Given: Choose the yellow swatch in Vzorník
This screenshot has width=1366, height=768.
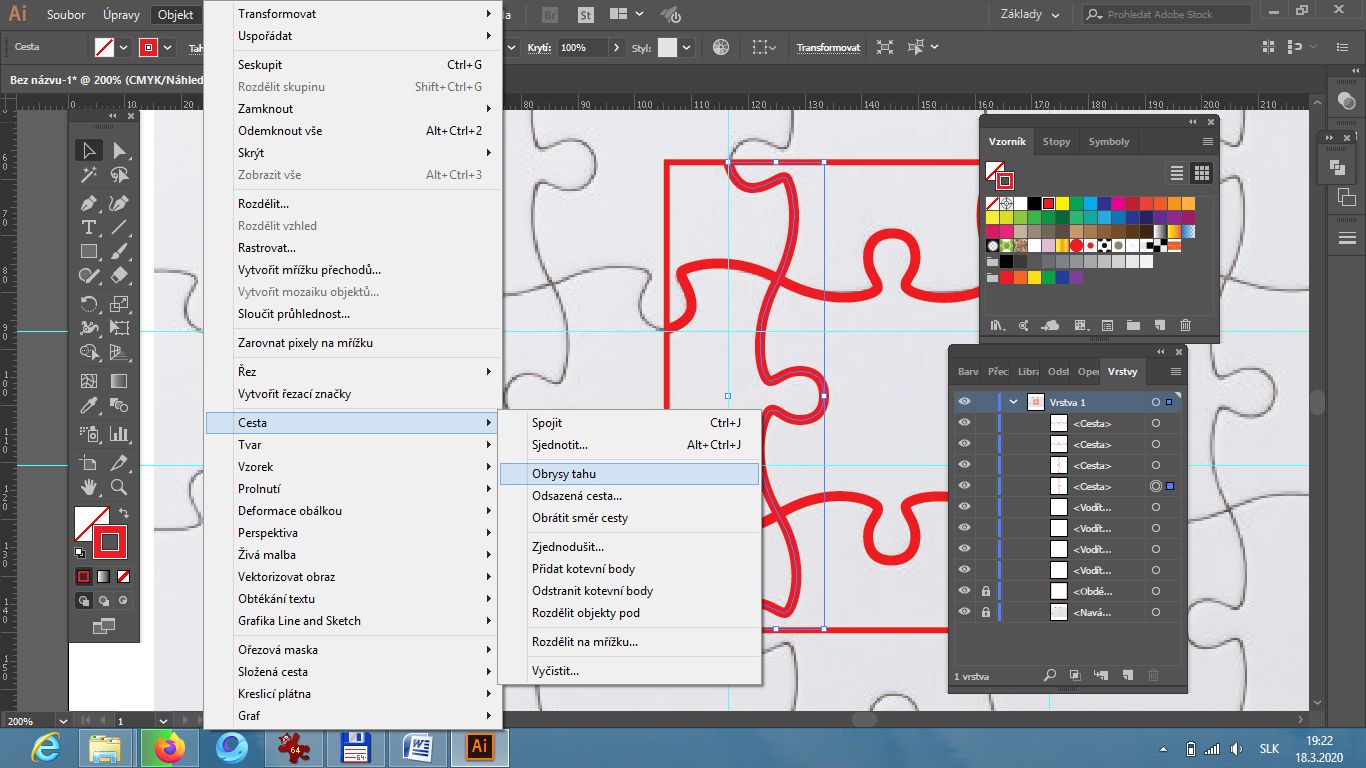Looking at the screenshot, I should (x=1062, y=204).
